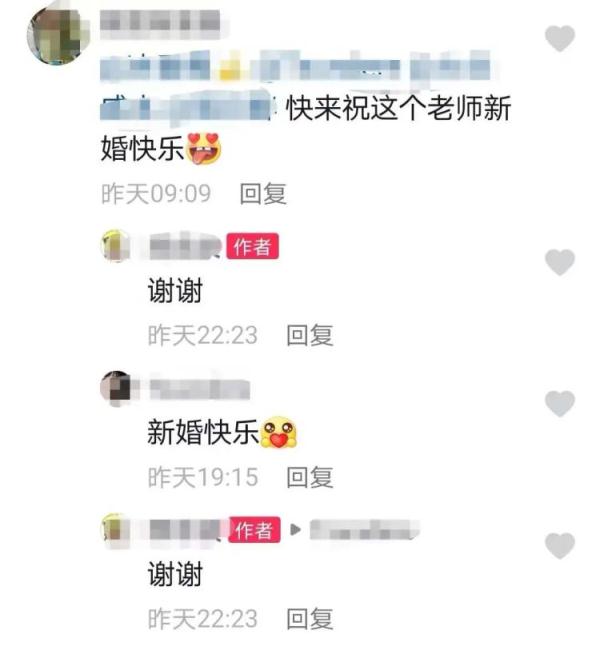Viewport: 600px width, 650px height.
Task: Reply to author's first 谢谢 at 22:23
Action: pyautogui.click(x=310, y=335)
